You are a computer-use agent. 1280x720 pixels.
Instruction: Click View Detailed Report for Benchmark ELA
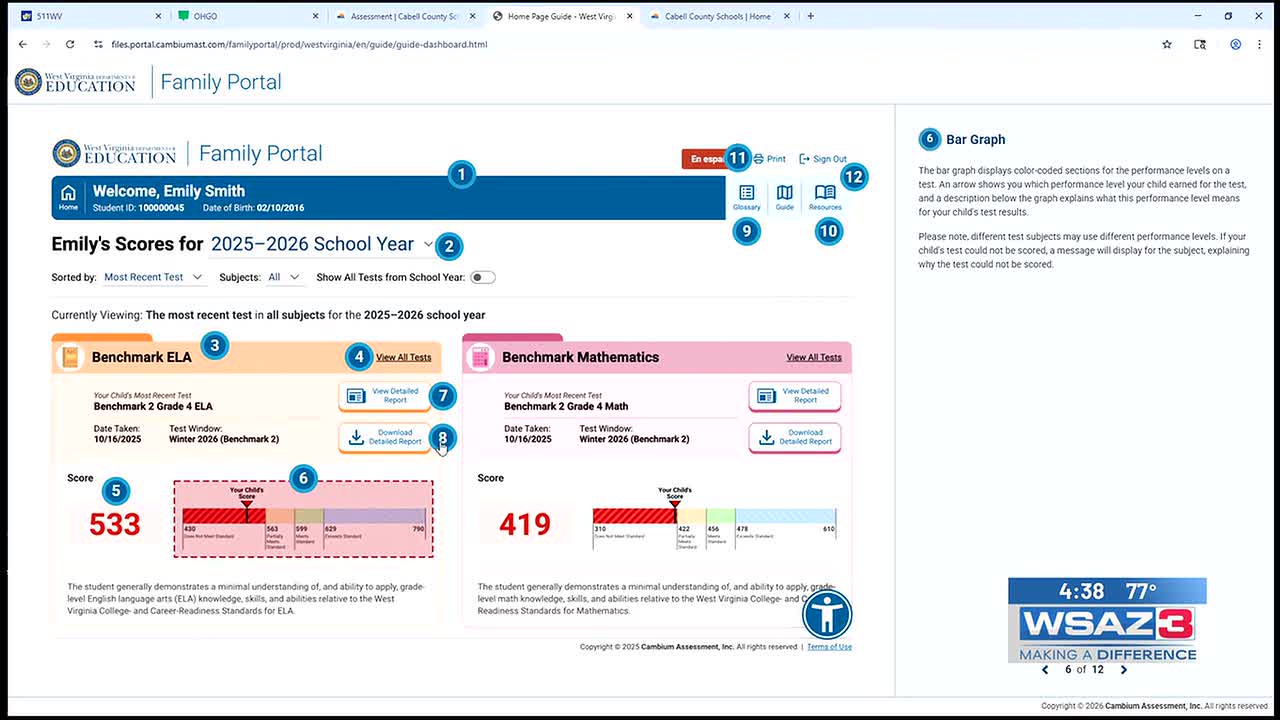coord(385,396)
